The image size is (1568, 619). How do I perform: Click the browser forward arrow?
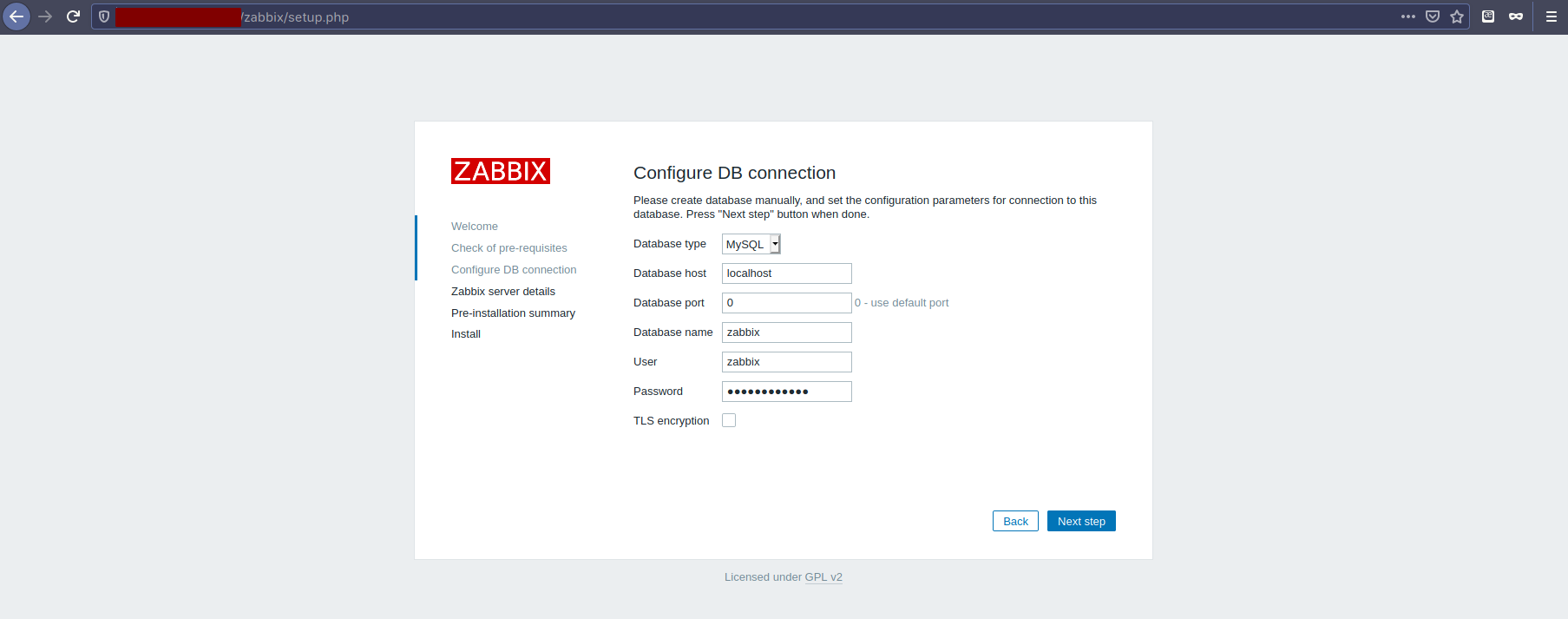pos(45,16)
